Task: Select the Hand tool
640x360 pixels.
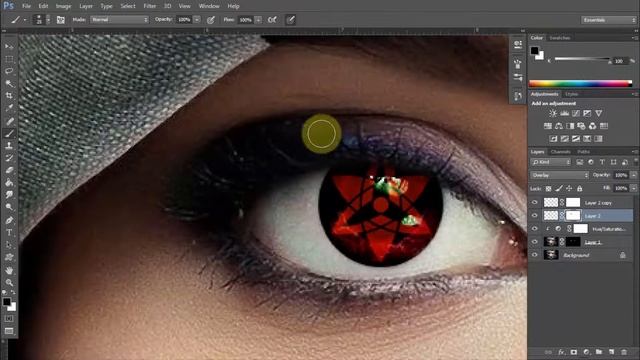Action: coord(9,270)
